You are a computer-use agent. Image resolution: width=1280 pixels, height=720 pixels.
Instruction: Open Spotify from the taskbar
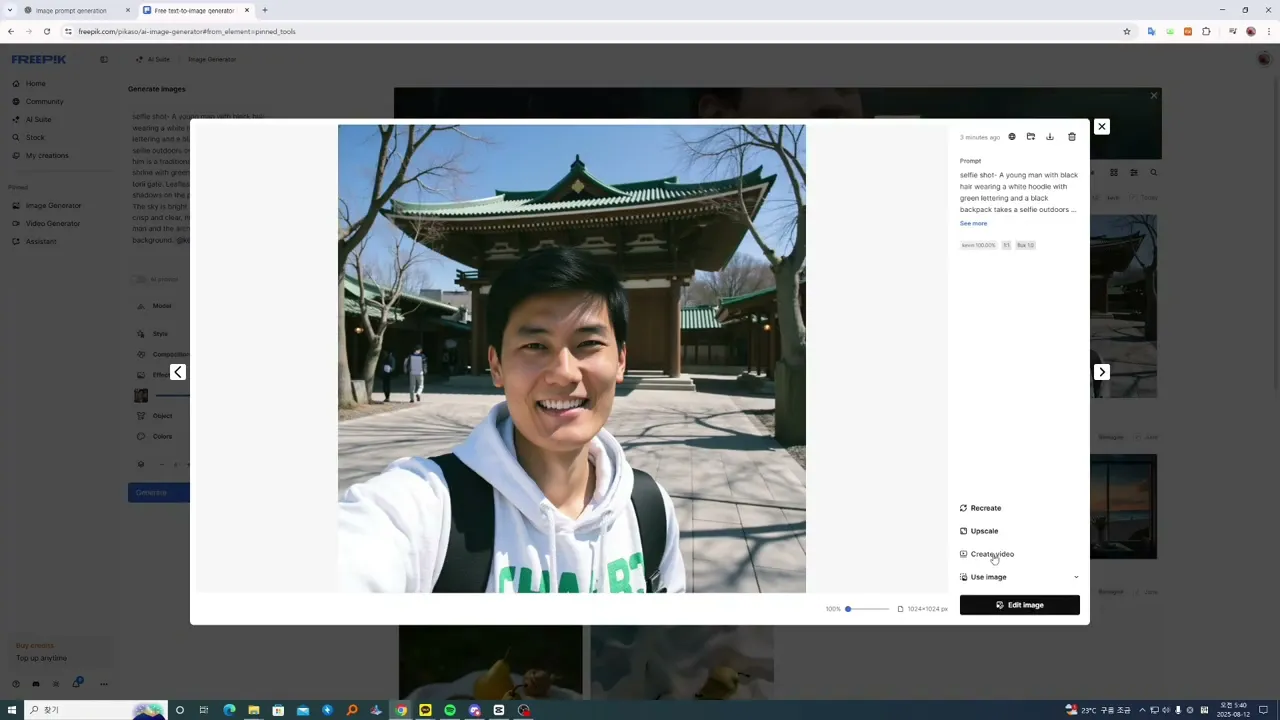[x=450, y=710]
